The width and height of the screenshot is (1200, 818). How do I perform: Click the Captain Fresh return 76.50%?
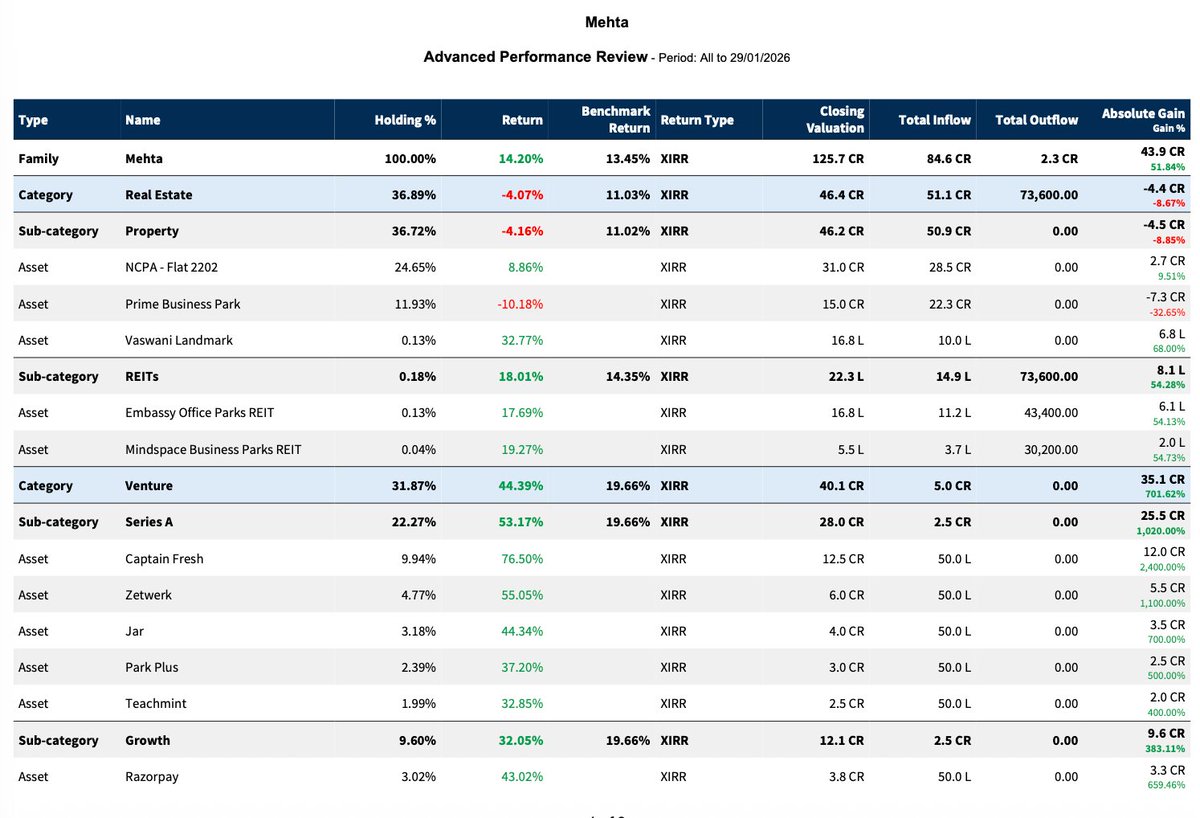[x=523, y=558]
